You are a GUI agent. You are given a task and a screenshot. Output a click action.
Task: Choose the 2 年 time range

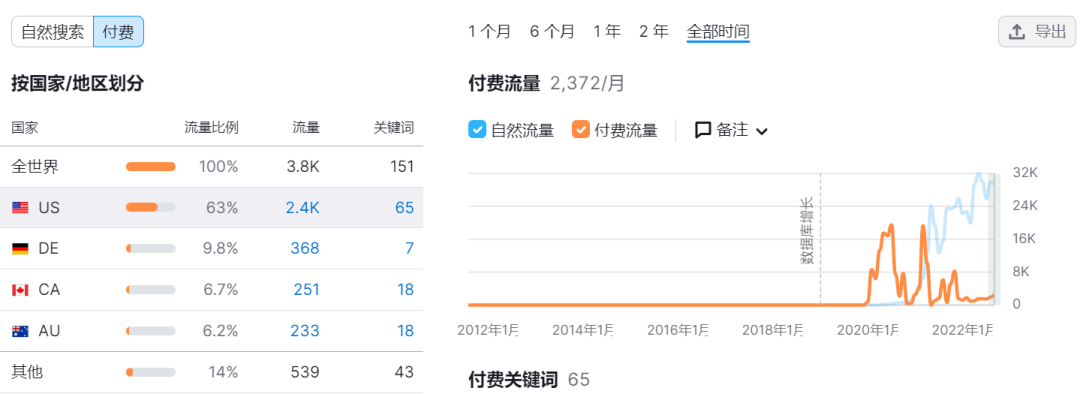pyautogui.click(x=654, y=32)
